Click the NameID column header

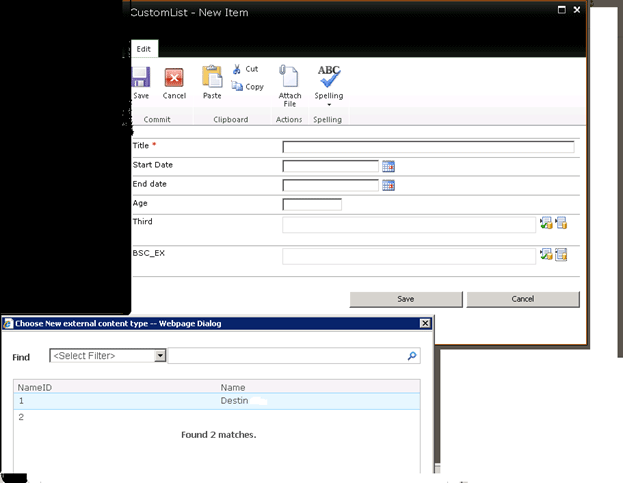(35, 387)
